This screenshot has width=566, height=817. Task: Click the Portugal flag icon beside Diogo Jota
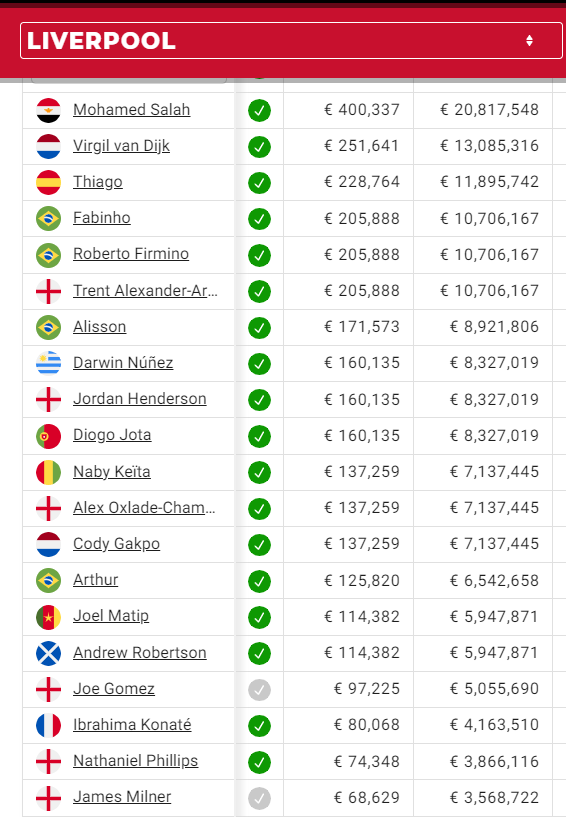pos(48,436)
